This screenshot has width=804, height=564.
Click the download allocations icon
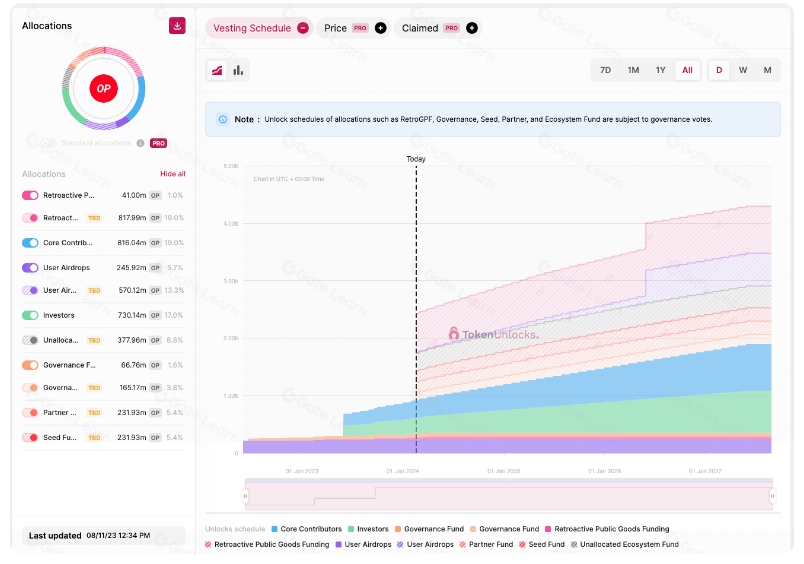pyautogui.click(x=177, y=26)
